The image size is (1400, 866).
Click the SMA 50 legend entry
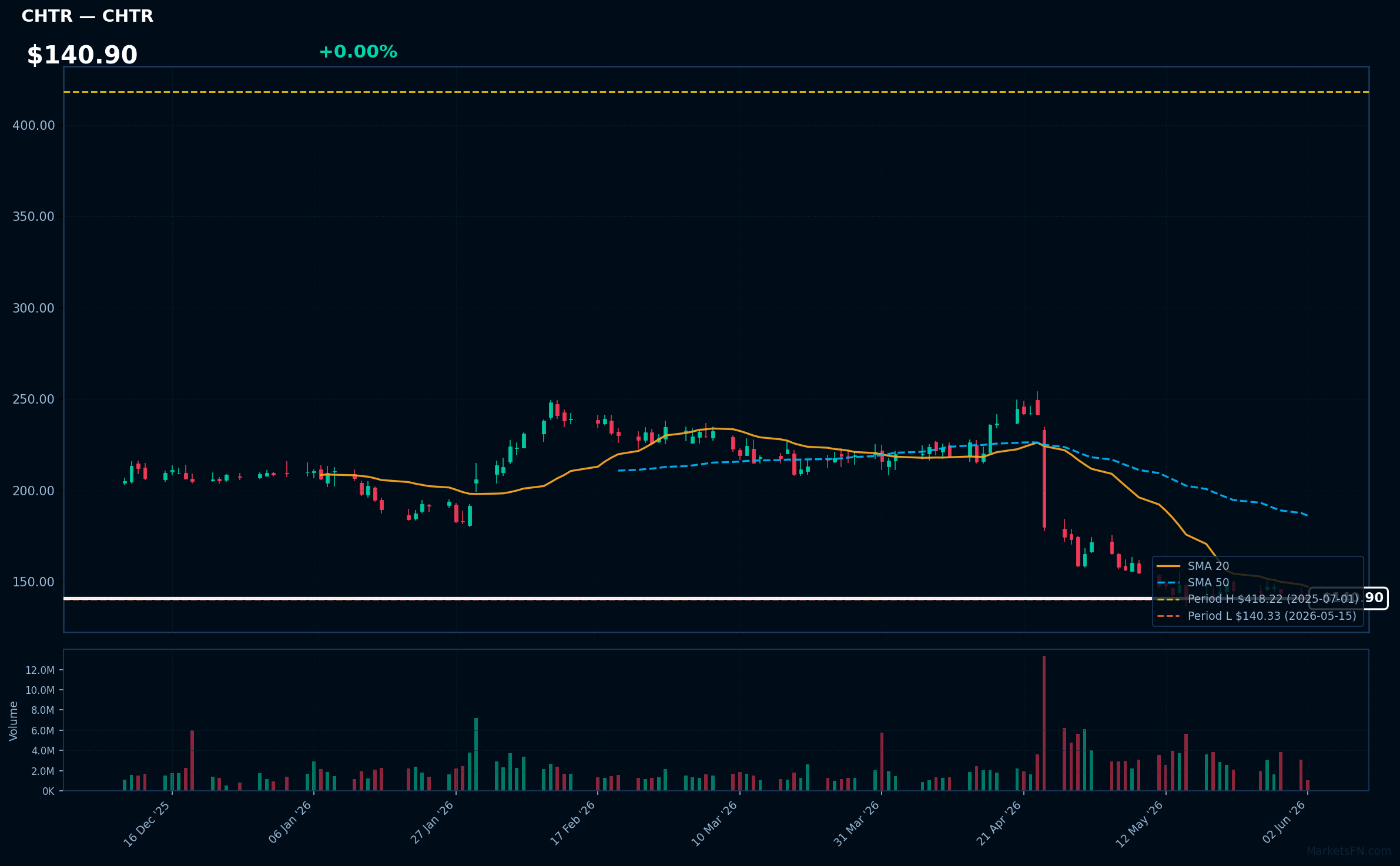(x=1193, y=582)
